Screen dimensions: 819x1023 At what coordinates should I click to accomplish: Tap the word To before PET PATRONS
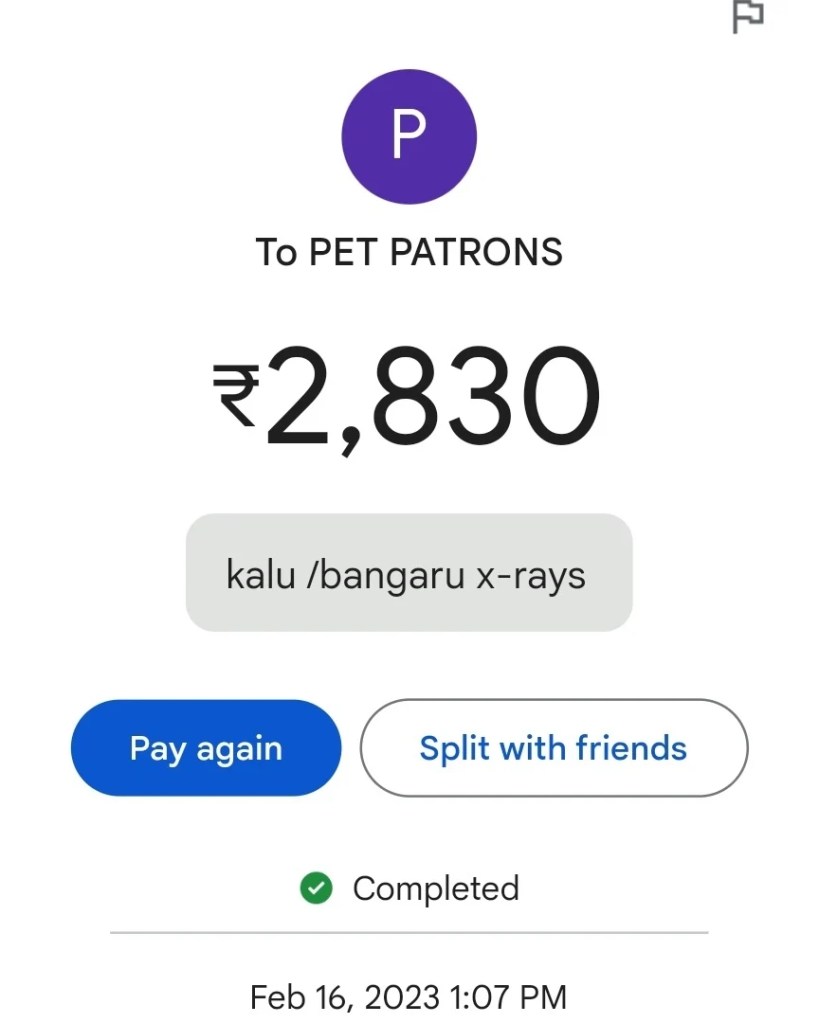(x=277, y=252)
